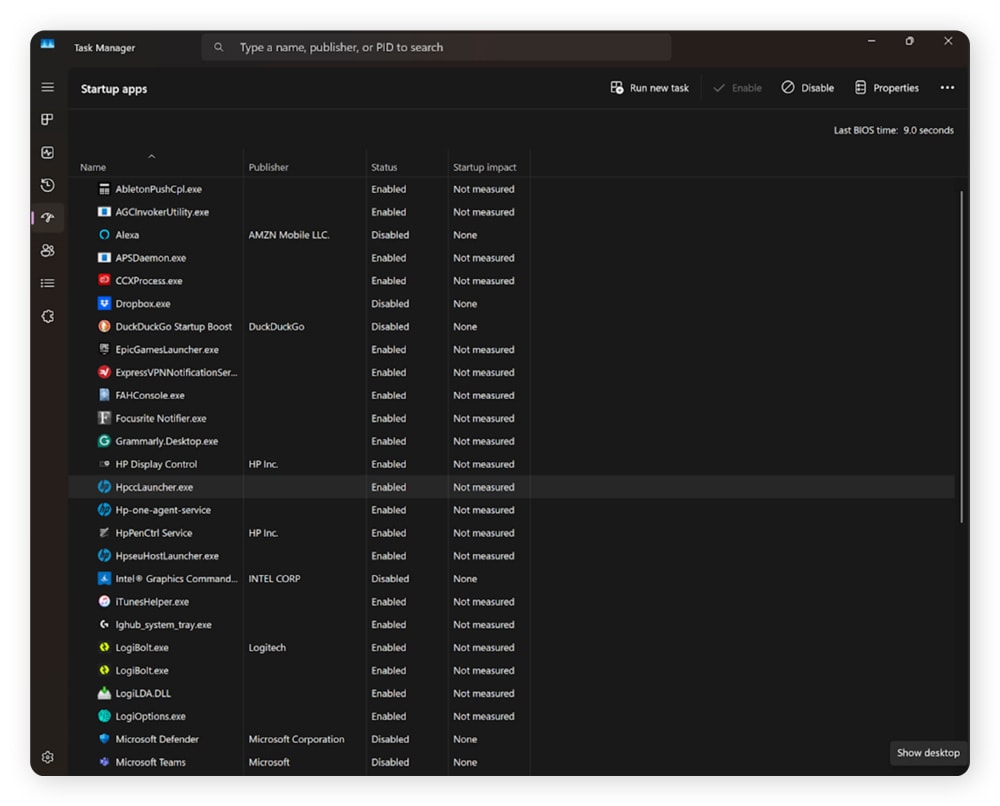Image resolution: width=1000 pixels, height=806 pixels.
Task: Click the search magnifier icon
Action: coord(219,47)
